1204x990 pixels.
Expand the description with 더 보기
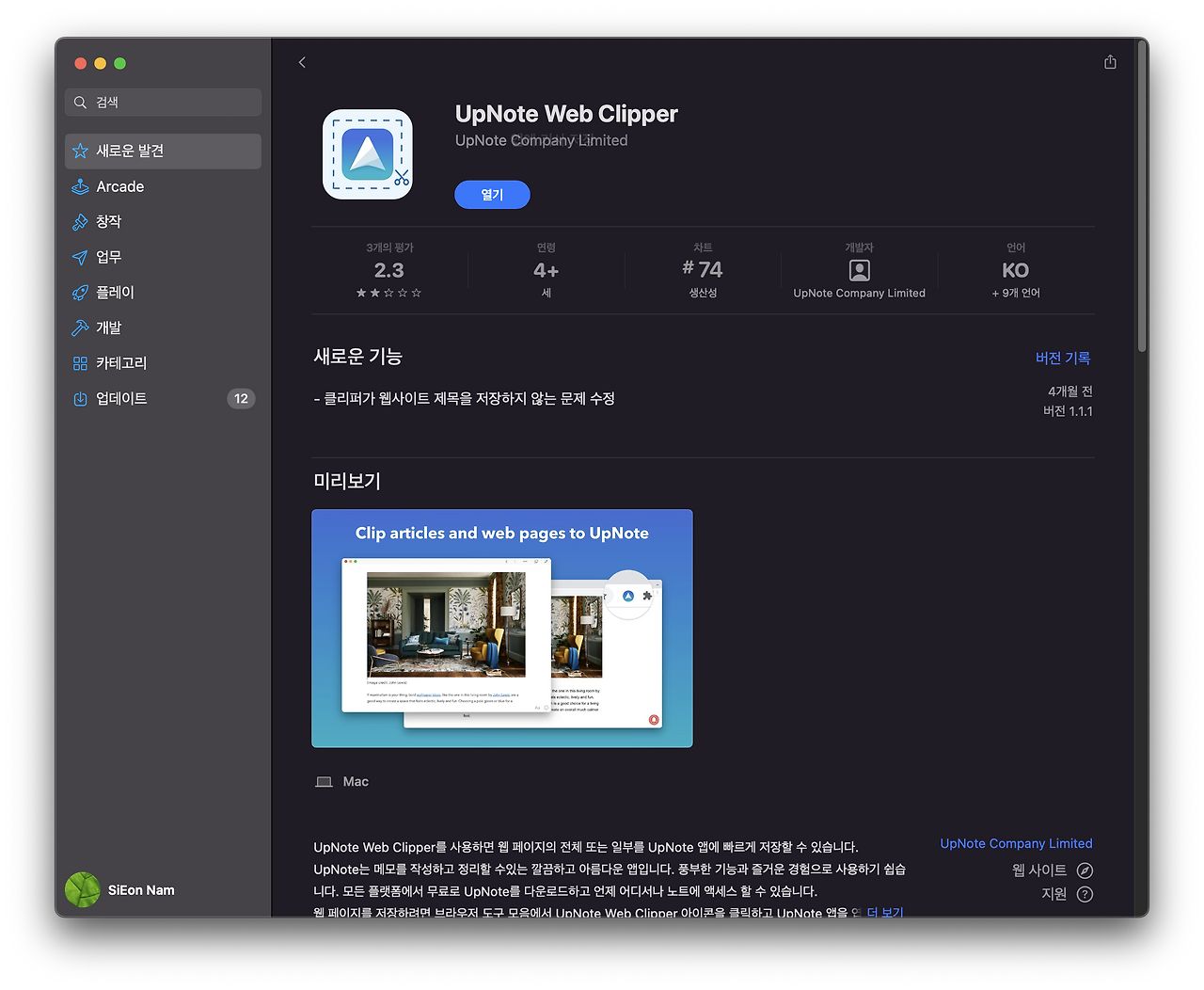click(x=884, y=912)
